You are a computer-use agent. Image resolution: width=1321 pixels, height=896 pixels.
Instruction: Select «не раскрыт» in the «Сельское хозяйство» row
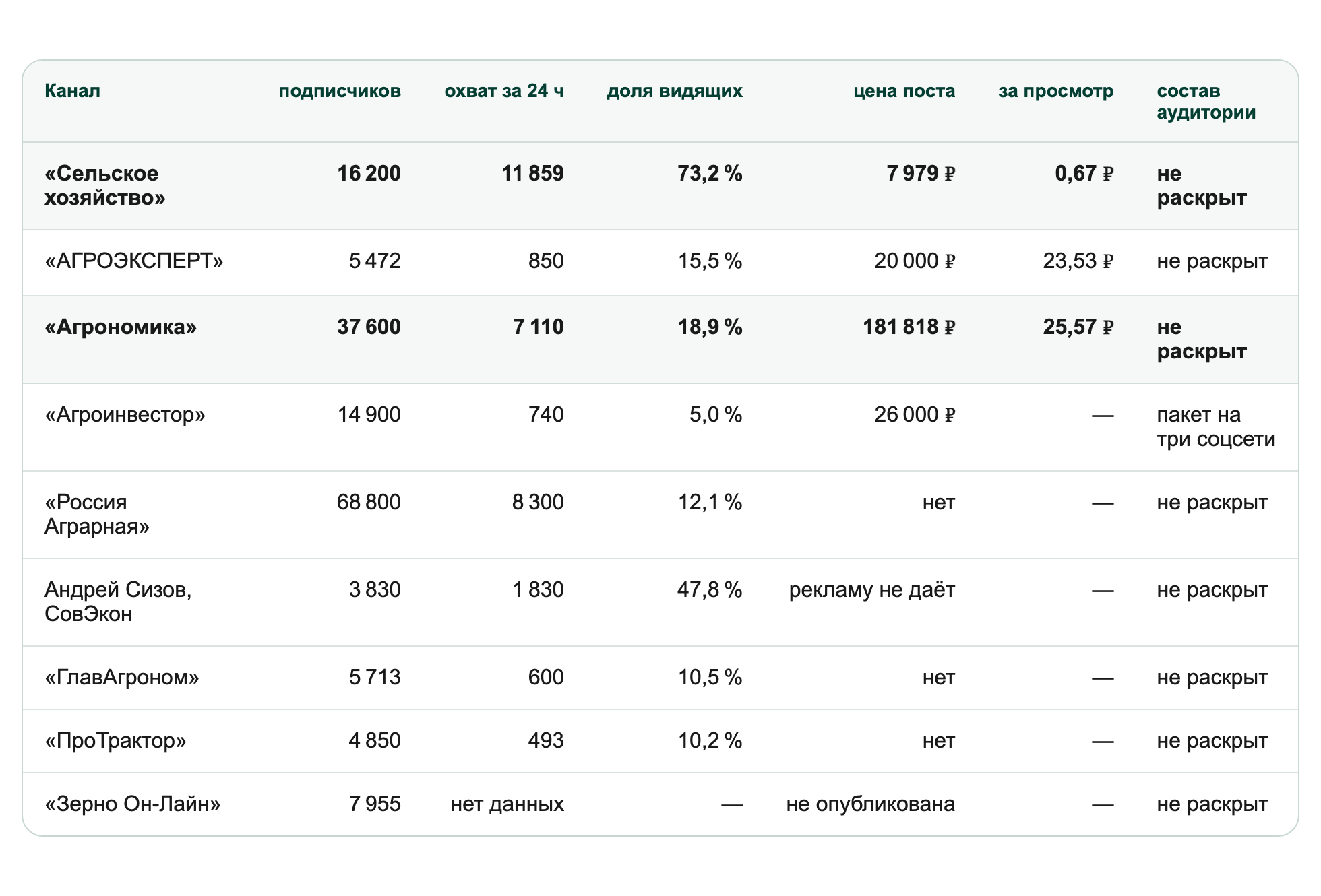(x=1202, y=185)
